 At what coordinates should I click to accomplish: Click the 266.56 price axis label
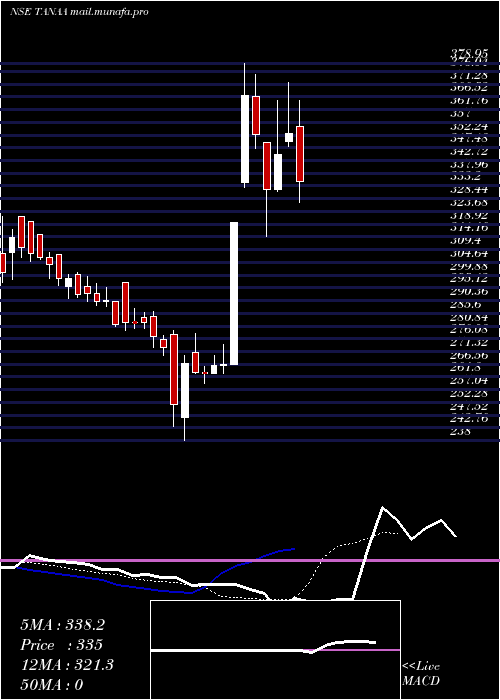[x=469, y=355]
